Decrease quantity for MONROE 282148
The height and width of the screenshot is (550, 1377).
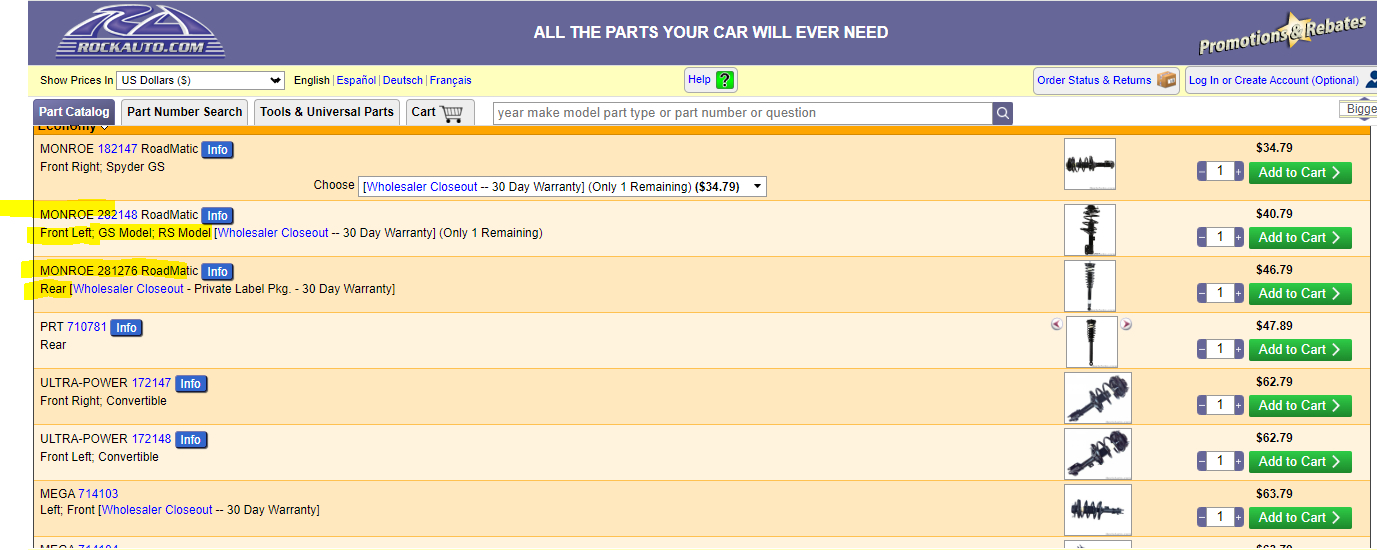click(1202, 238)
